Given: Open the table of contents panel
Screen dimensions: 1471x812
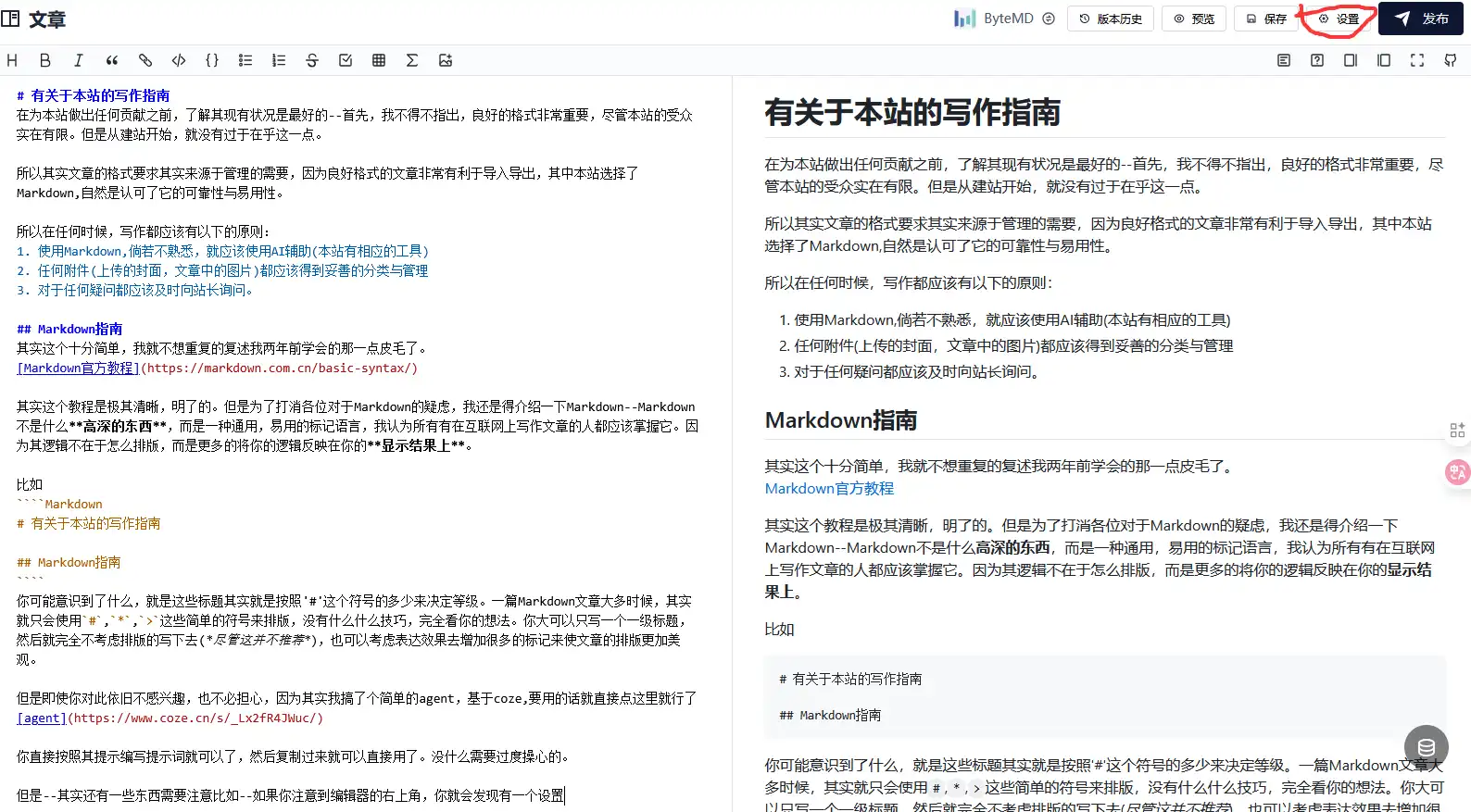Looking at the screenshot, I should click(1284, 60).
